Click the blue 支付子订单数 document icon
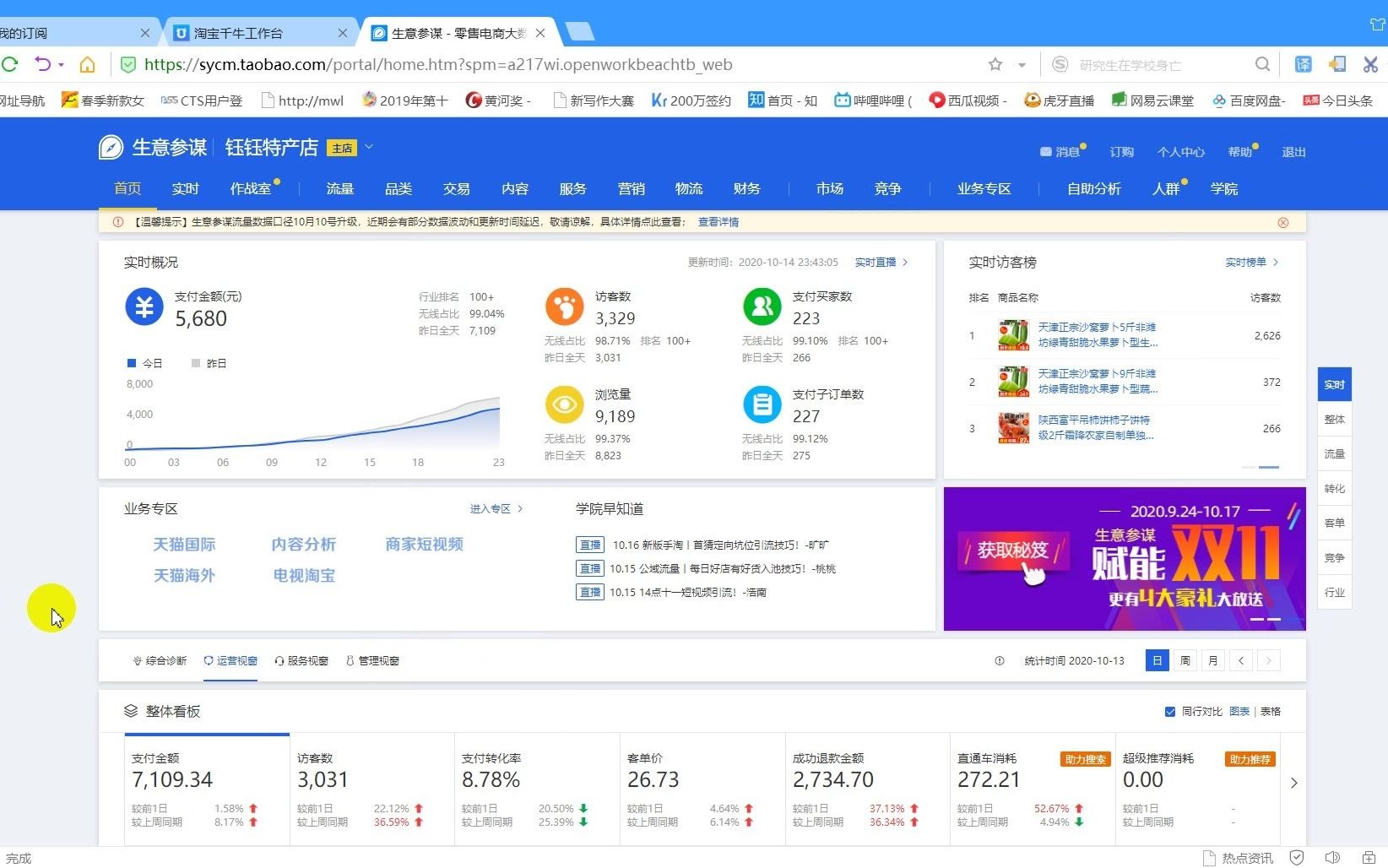The height and width of the screenshot is (868, 1388). [x=762, y=404]
